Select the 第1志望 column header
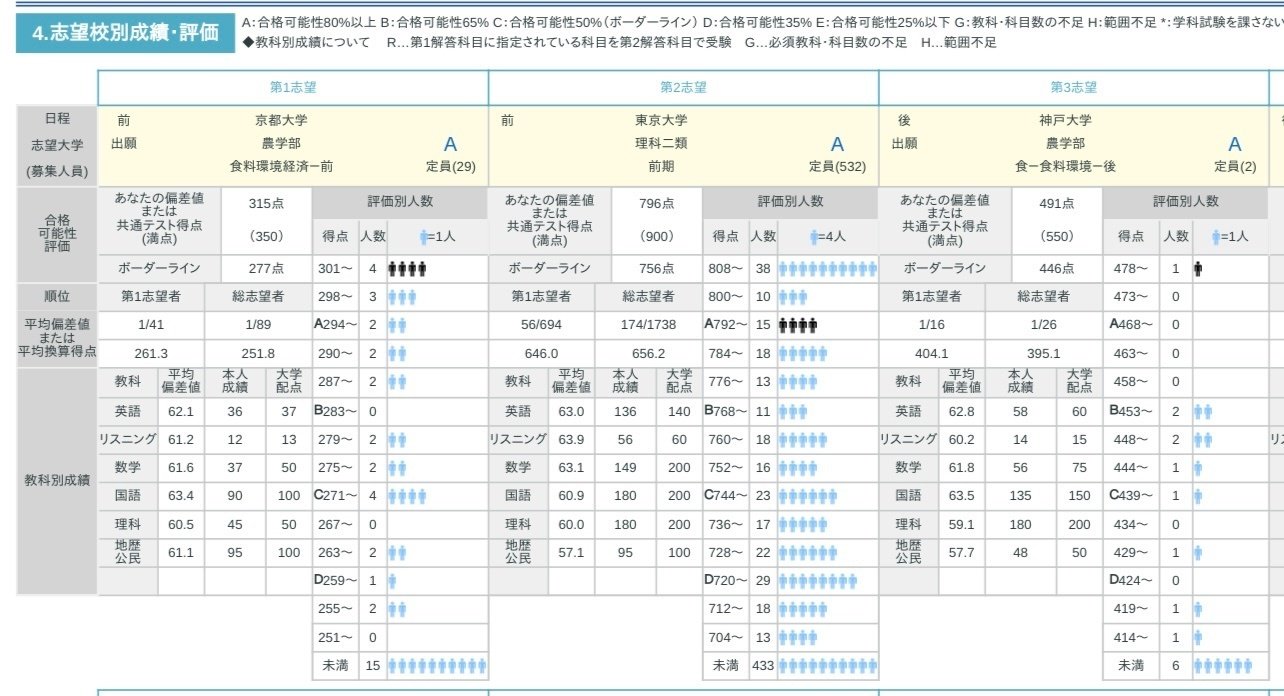This screenshot has height=696, width=1284. [293, 87]
